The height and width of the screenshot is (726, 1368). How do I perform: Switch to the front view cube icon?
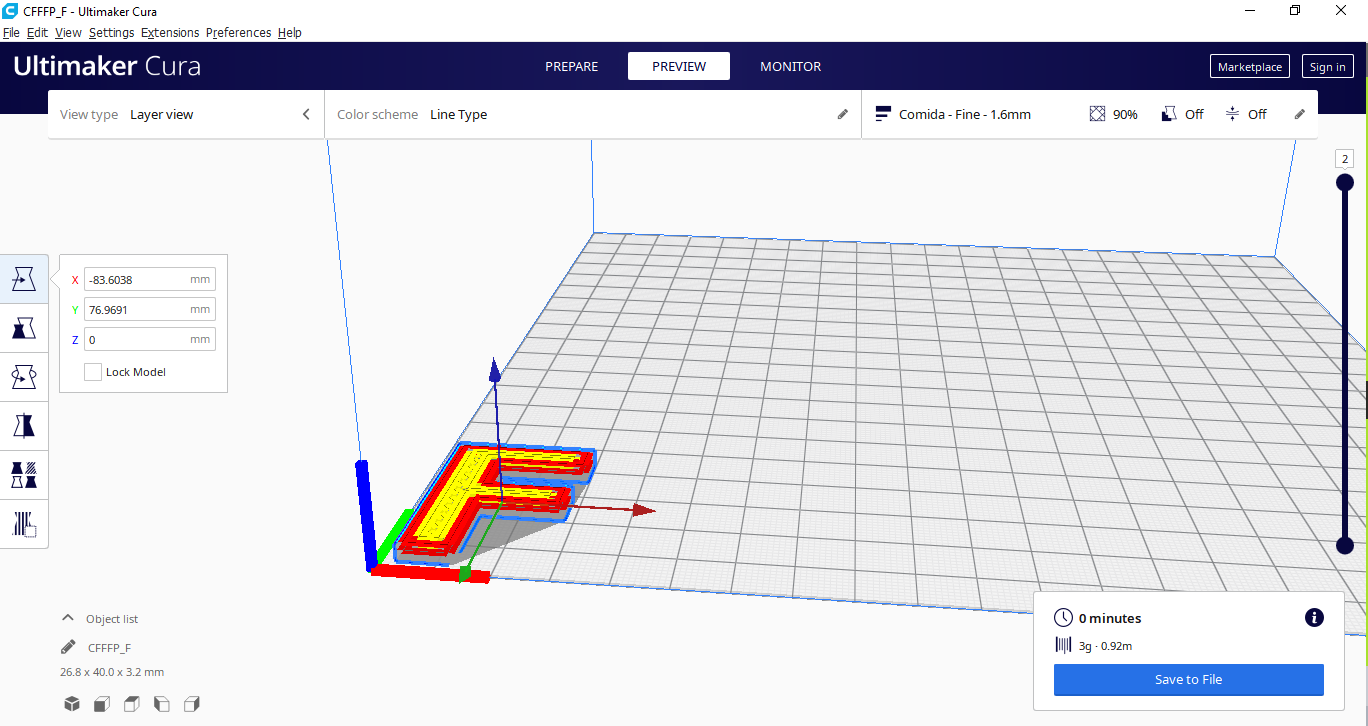click(x=101, y=704)
